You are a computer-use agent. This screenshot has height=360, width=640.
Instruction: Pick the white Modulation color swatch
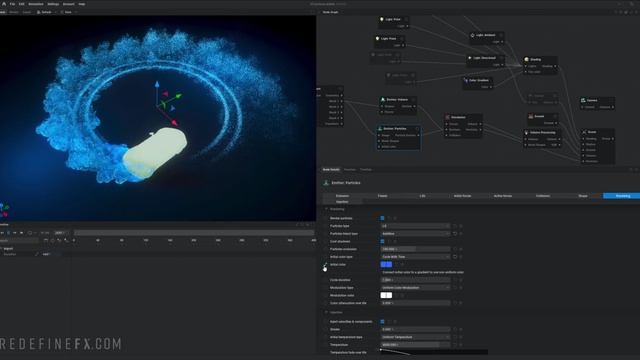(386, 296)
